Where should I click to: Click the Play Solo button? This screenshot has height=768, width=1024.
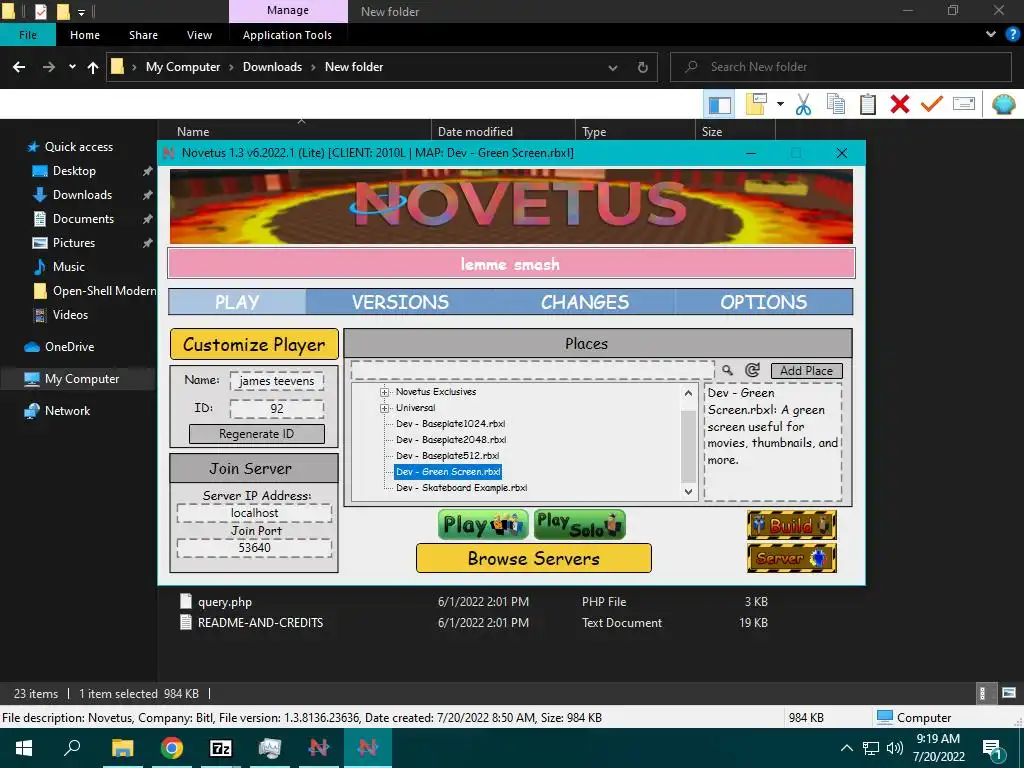[579, 525]
